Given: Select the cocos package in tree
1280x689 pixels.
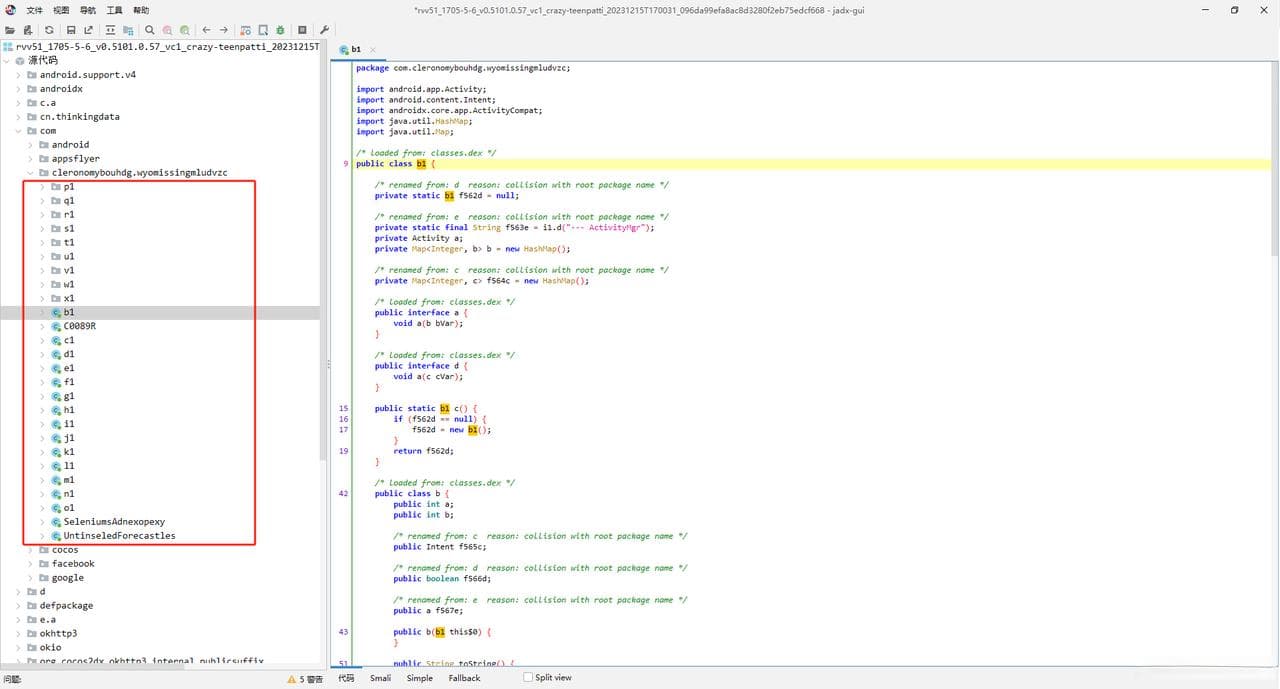Looking at the screenshot, I should tap(65, 550).
